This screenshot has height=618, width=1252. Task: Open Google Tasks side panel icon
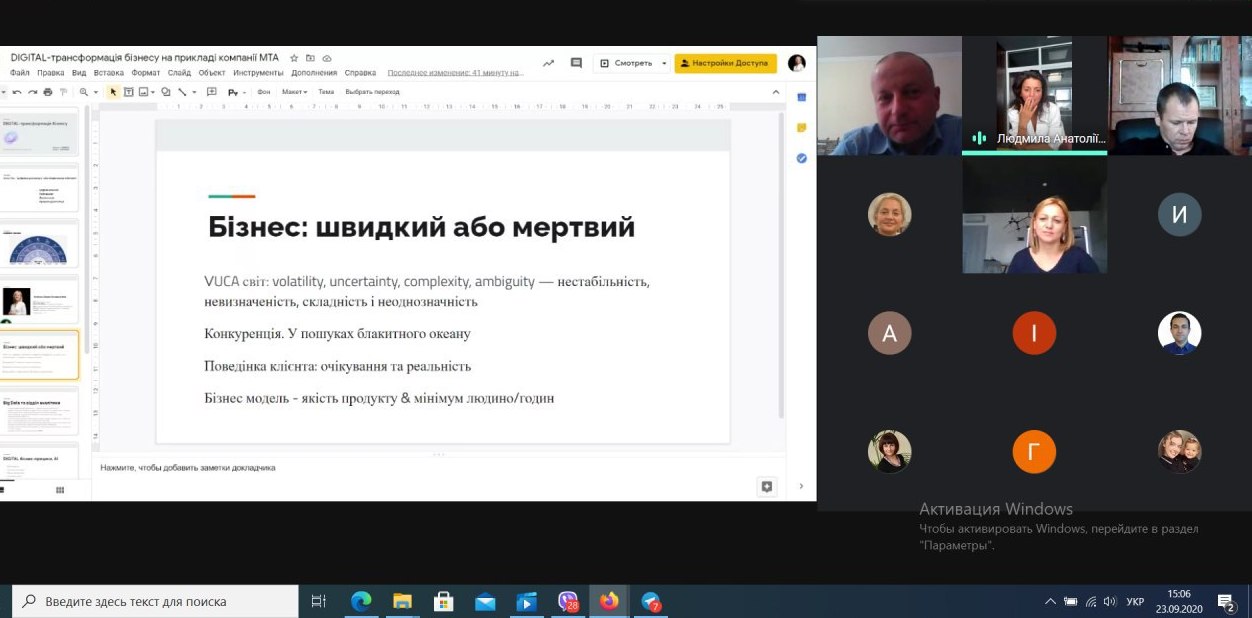(x=801, y=158)
